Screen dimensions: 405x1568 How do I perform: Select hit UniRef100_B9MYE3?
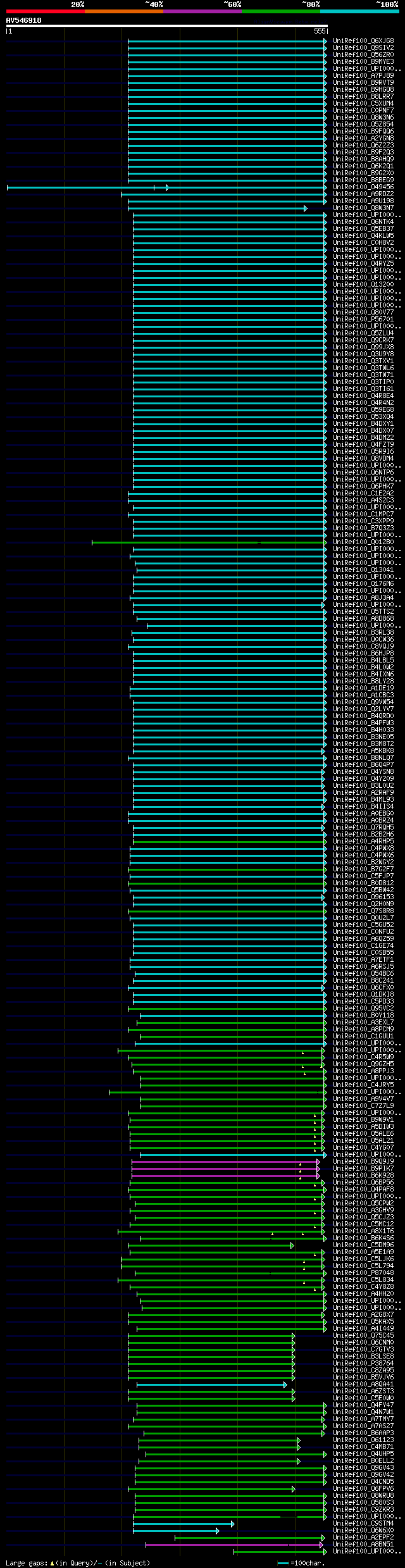click(x=363, y=61)
